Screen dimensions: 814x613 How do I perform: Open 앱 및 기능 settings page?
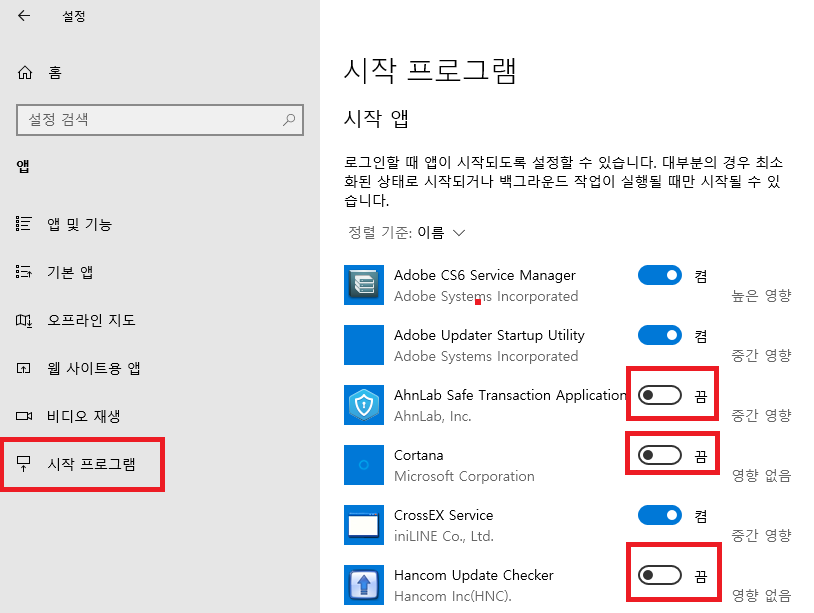pos(79,224)
